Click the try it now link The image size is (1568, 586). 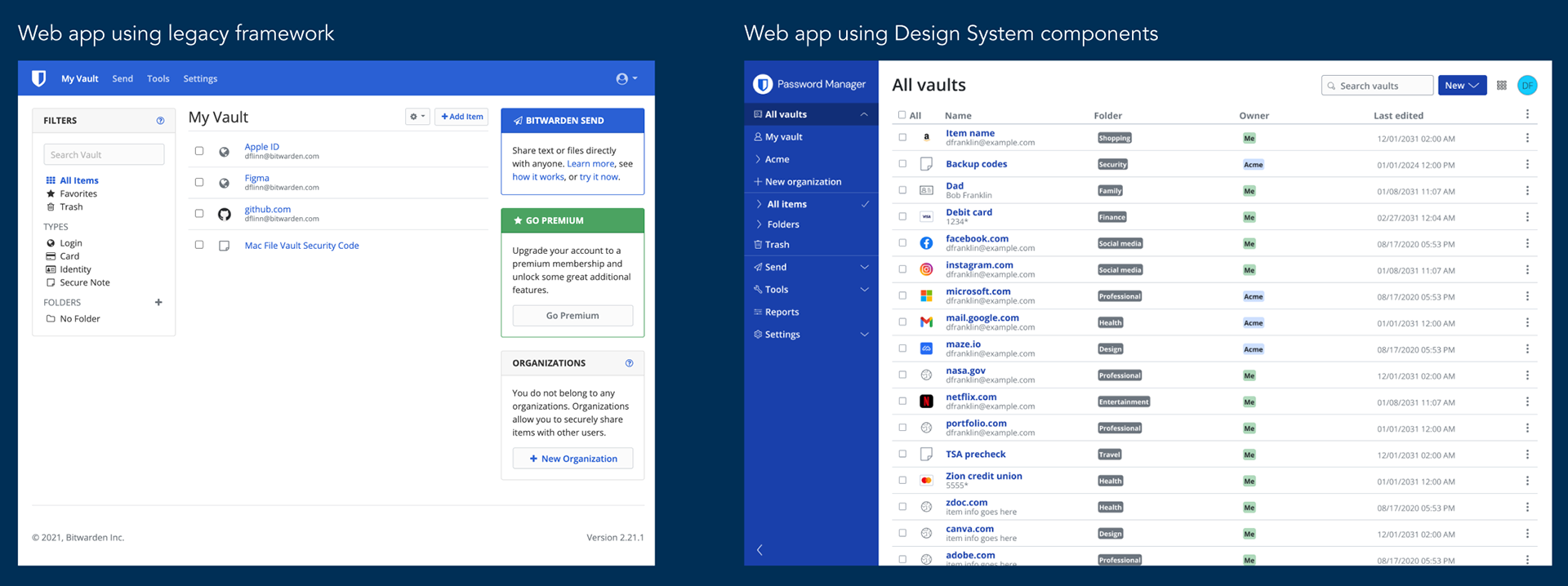coord(599,176)
